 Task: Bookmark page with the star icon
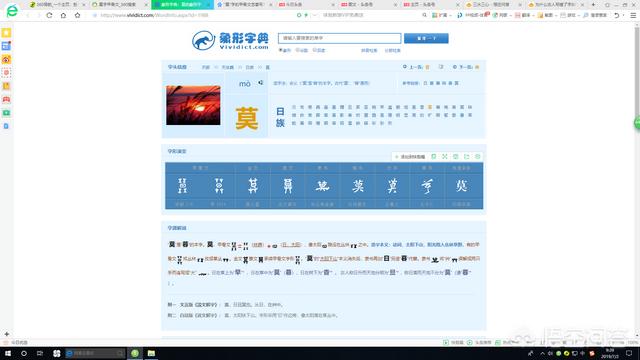point(78,15)
